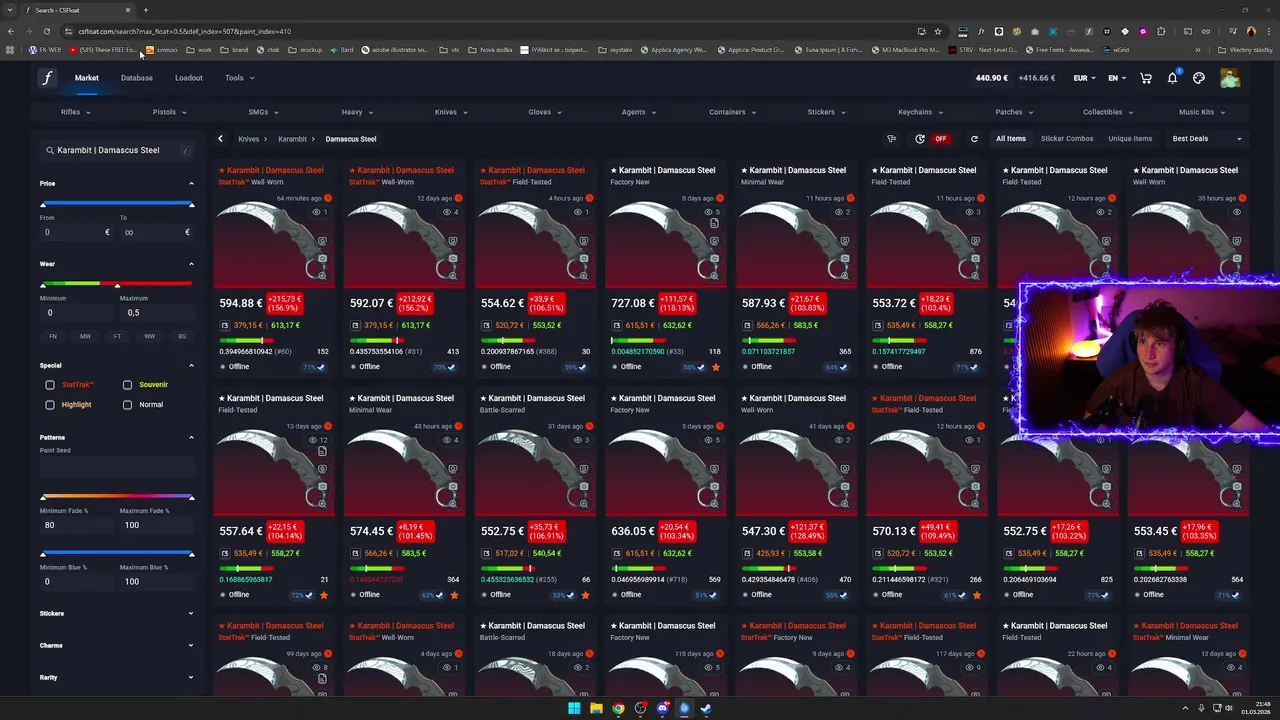
Task: Click the Karambit breadcrumb link
Action: [x=292, y=139]
